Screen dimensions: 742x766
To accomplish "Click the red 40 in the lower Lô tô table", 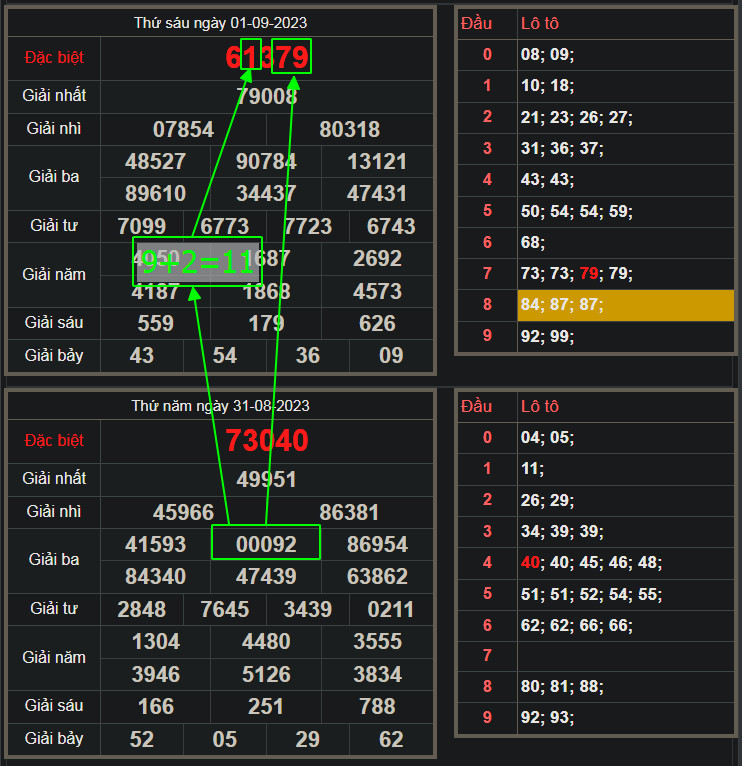I will pos(530,563).
